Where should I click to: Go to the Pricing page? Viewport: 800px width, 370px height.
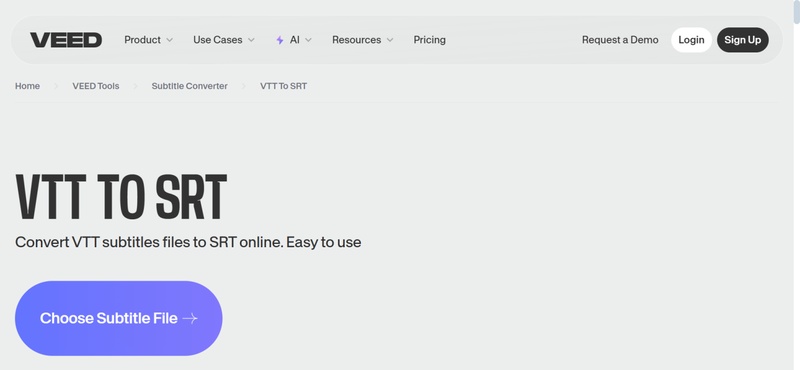click(430, 40)
